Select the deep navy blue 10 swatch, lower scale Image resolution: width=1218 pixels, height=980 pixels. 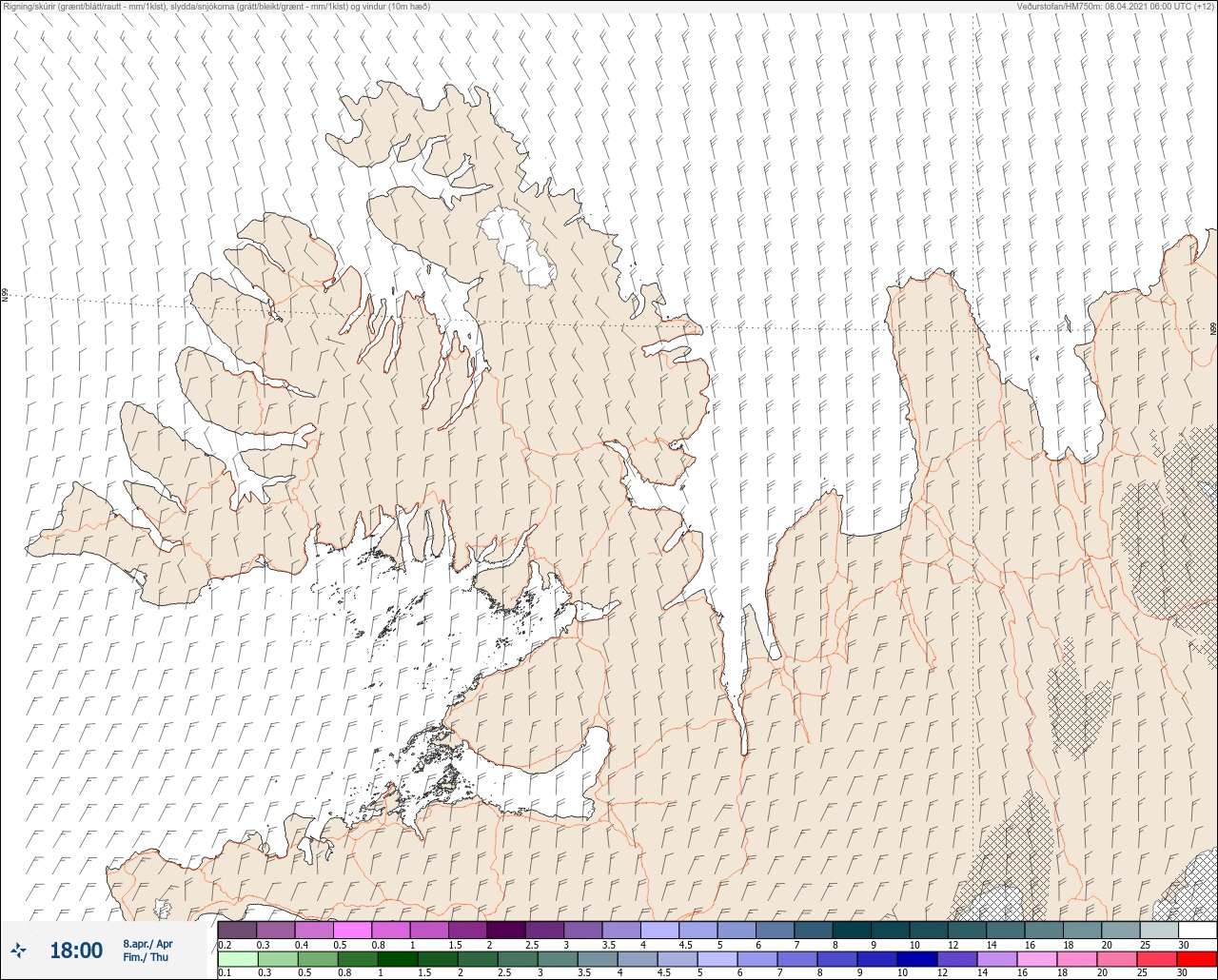point(916,959)
